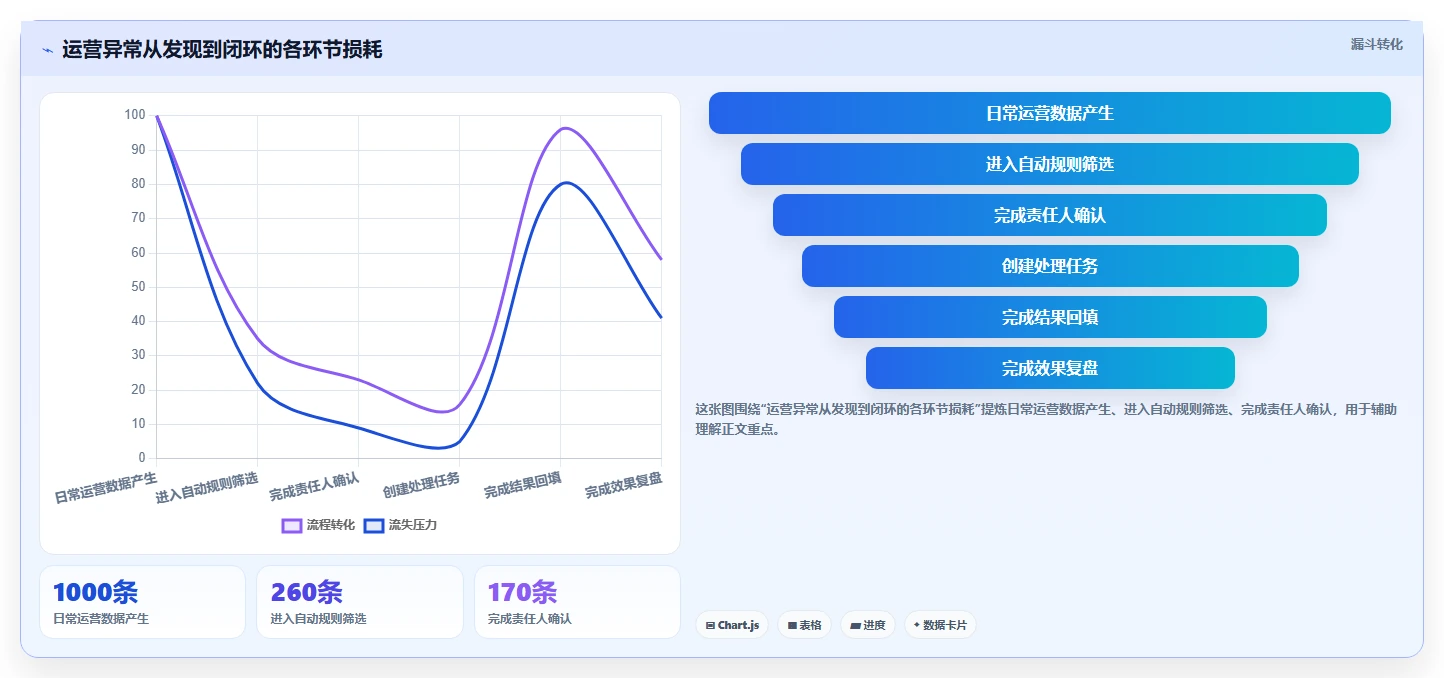Screen dimensions: 1444x678
Task: Click x-axis label 完成效果复盘
Action: point(623,485)
